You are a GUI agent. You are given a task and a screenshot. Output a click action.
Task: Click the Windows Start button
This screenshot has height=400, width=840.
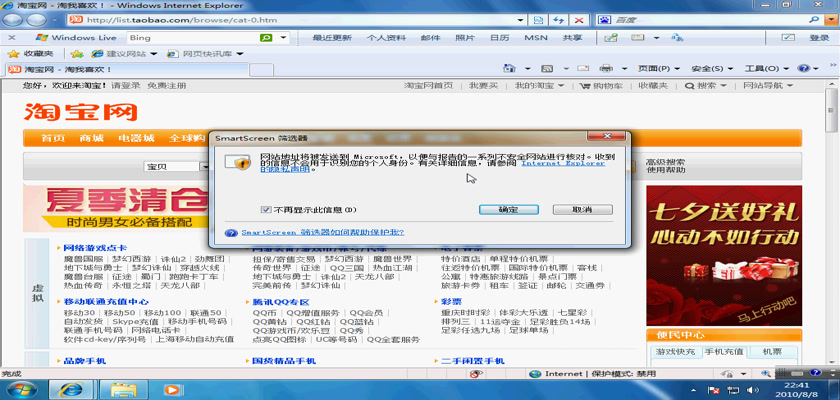click(x=20, y=389)
